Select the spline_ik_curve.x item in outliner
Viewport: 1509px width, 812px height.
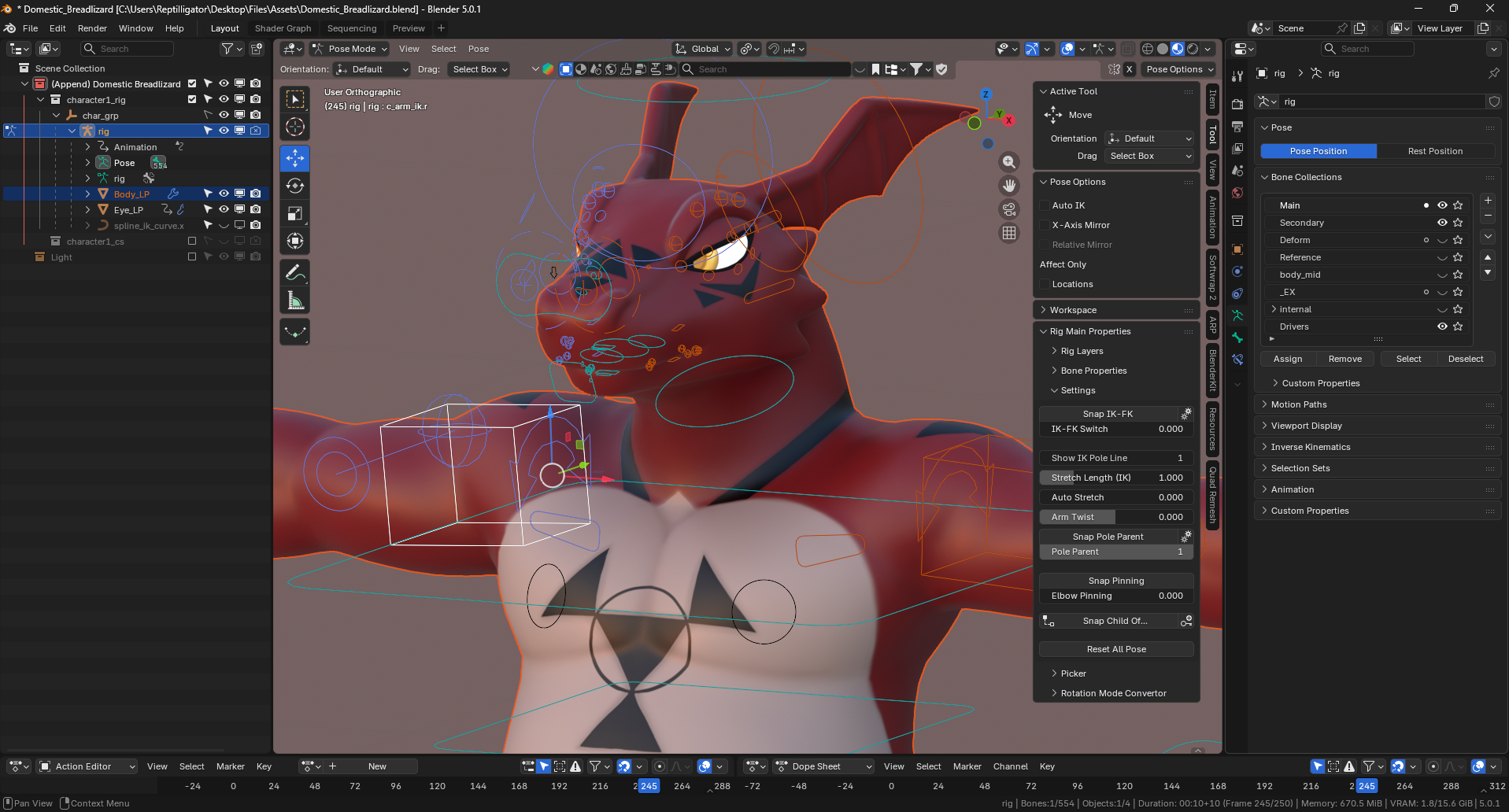(149, 226)
